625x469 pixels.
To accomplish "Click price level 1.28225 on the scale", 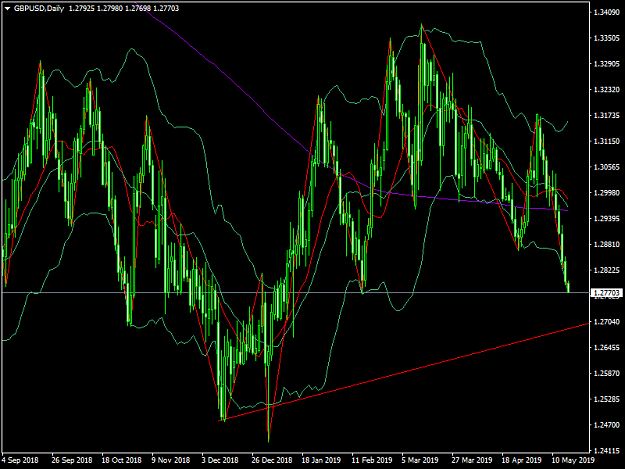I will pyautogui.click(x=607, y=270).
